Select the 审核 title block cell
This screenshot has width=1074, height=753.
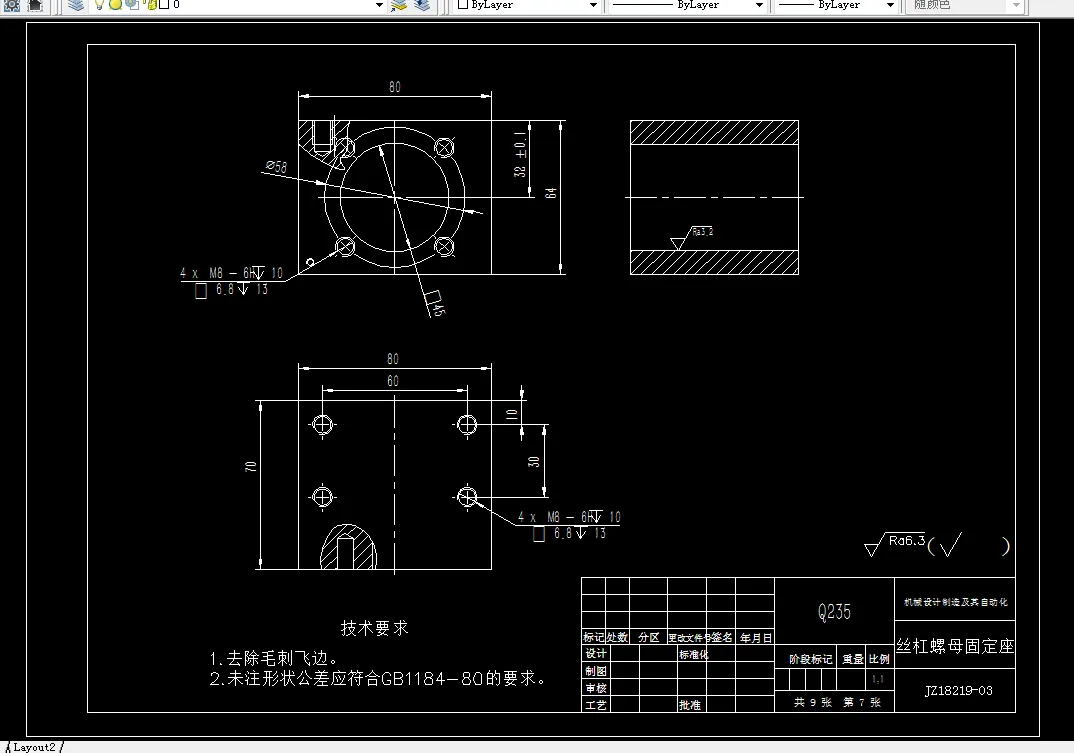pyautogui.click(x=596, y=688)
